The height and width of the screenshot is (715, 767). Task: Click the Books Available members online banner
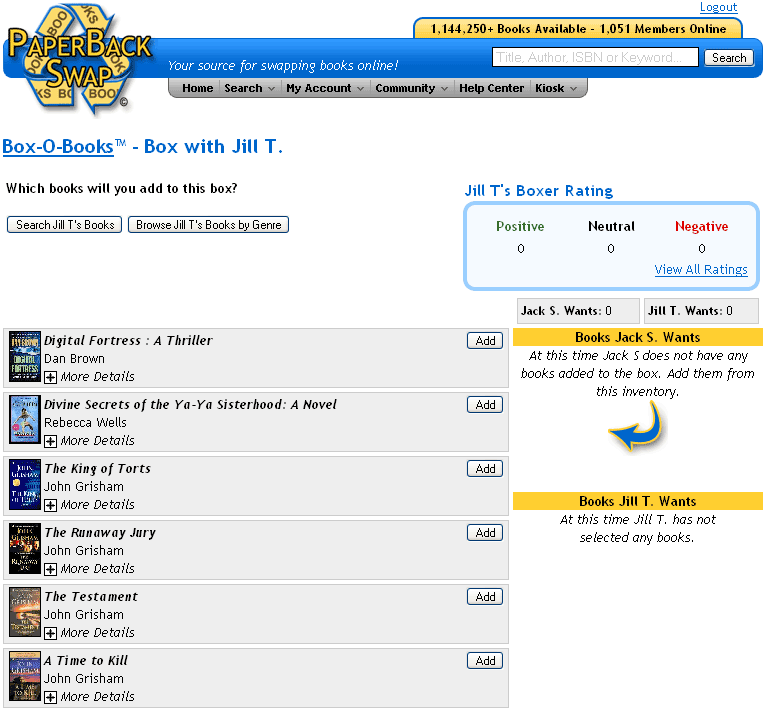pyautogui.click(x=578, y=29)
